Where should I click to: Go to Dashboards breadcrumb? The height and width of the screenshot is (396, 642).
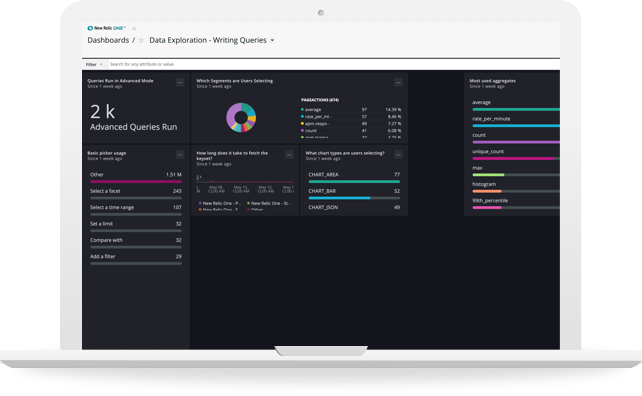coord(108,40)
